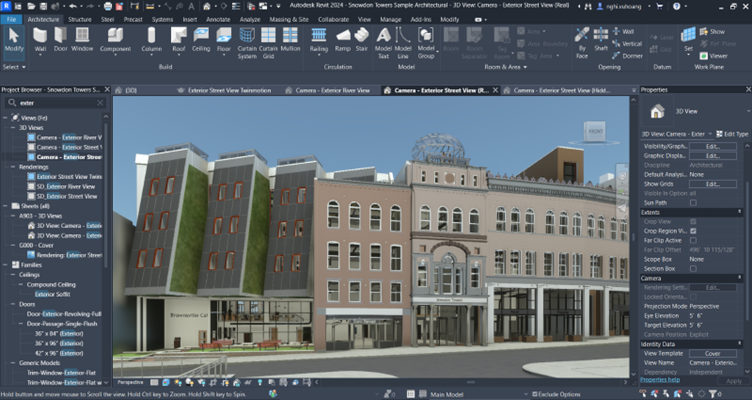The height and width of the screenshot is (400, 752).
Task: Open the Properties help link
Action: coord(659,380)
